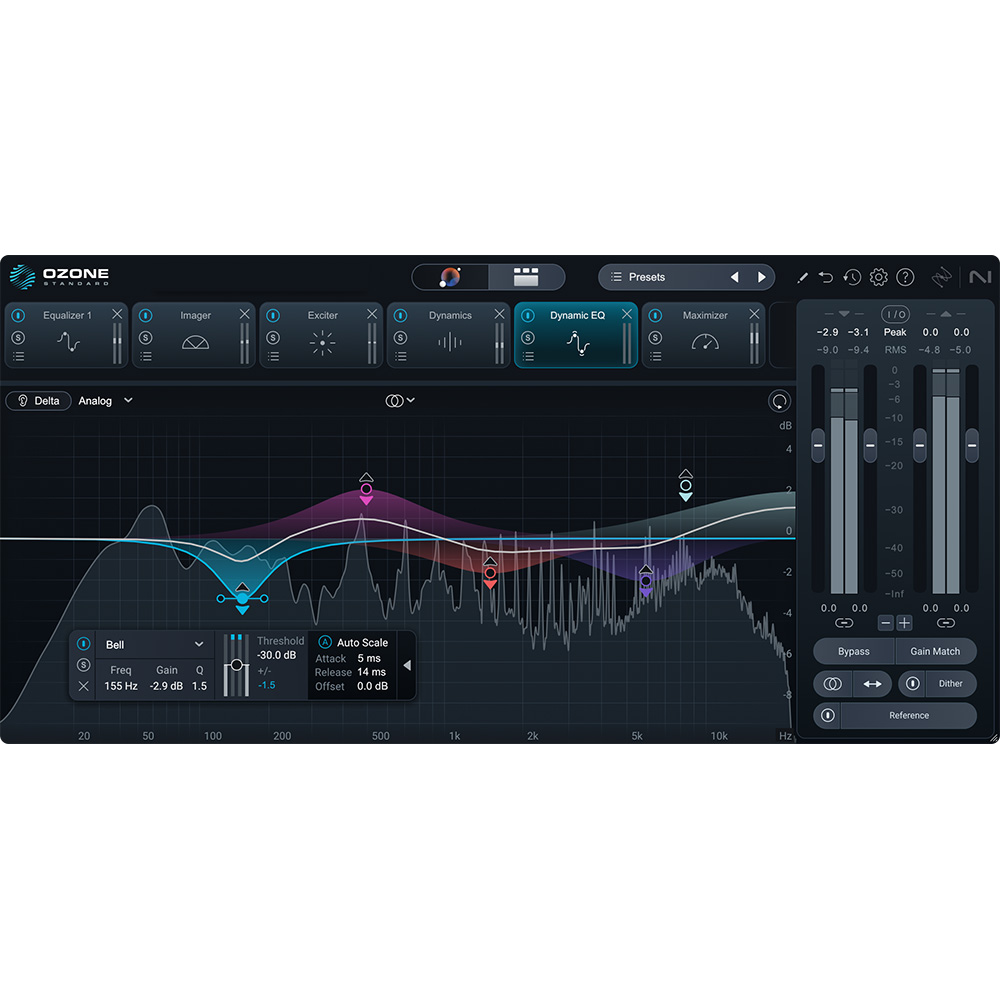Screen dimensions: 1000x1000
Task: Toggle Equalizer 1 module power
Action: (x=18, y=315)
